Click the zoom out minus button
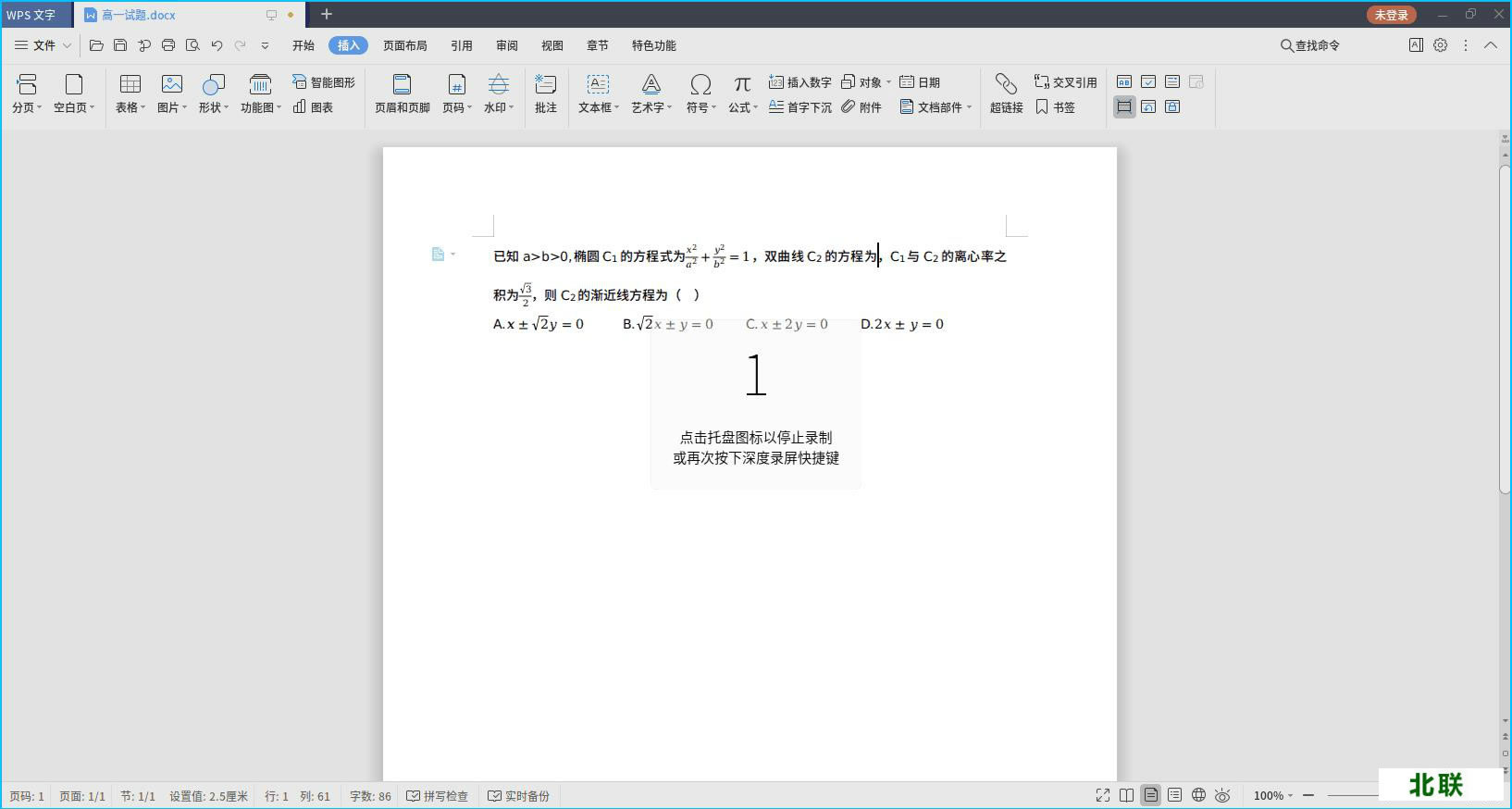This screenshot has height=809, width=1512. pyautogui.click(x=1308, y=795)
